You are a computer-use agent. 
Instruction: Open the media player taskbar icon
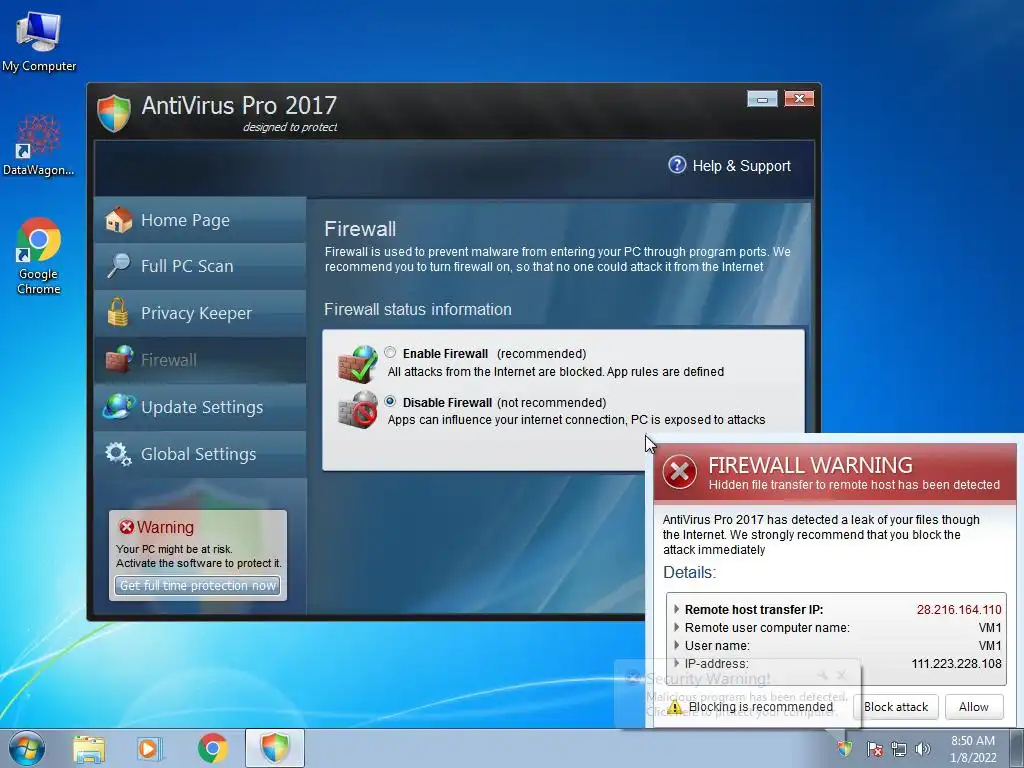[150, 749]
